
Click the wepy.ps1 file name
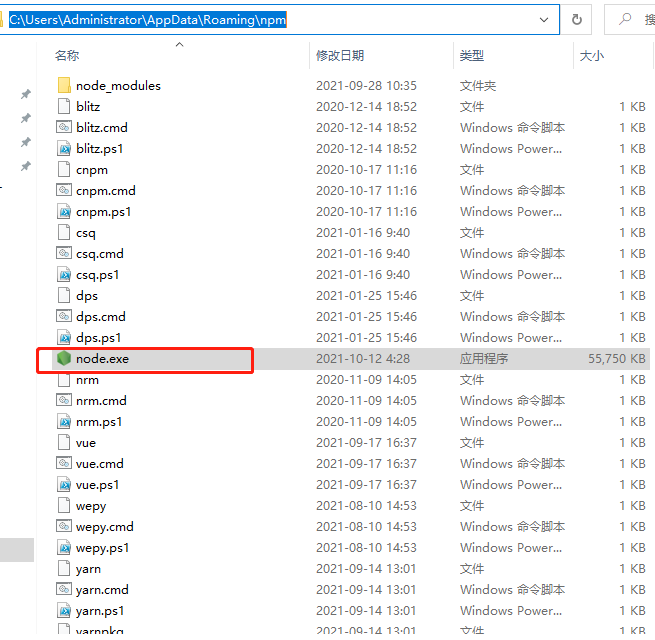point(102,548)
